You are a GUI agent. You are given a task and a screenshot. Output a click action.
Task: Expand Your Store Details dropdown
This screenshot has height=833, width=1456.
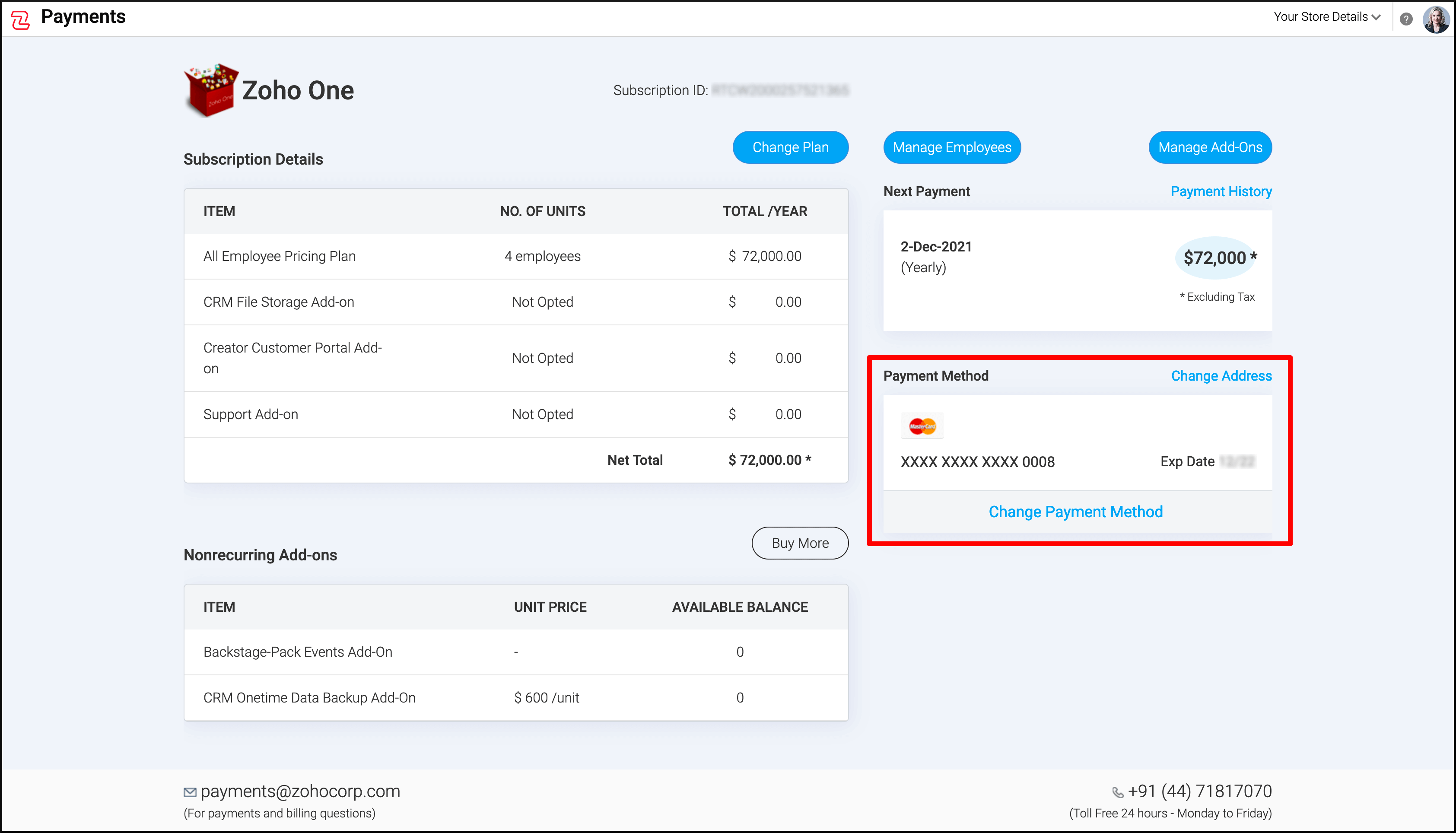pos(1327,17)
